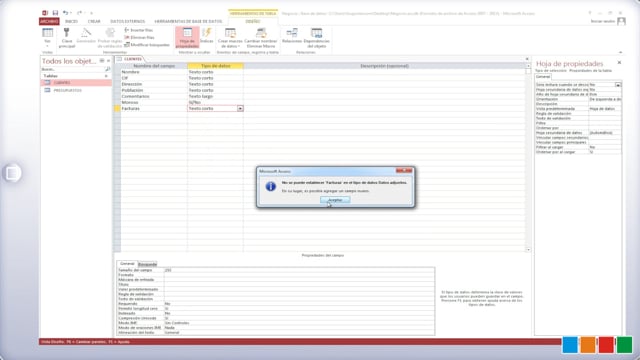Click the Generador ribbon icon
The image size is (640, 360).
pos(86,36)
